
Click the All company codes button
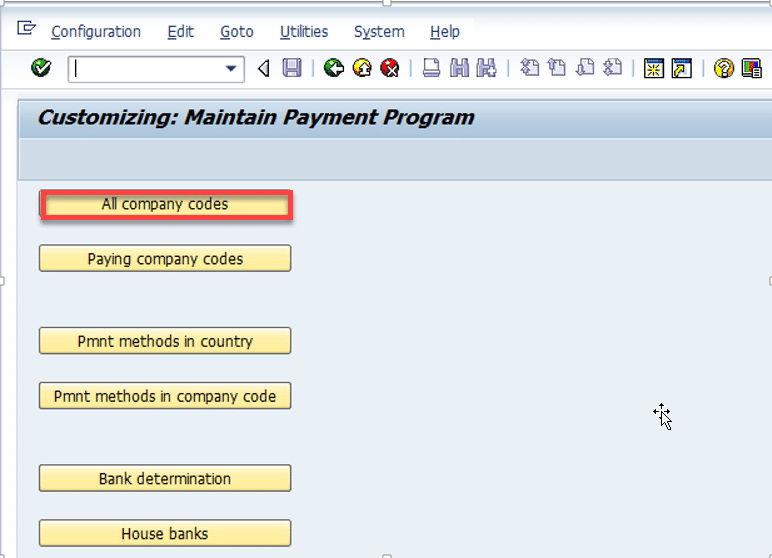pyautogui.click(x=165, y=204)
